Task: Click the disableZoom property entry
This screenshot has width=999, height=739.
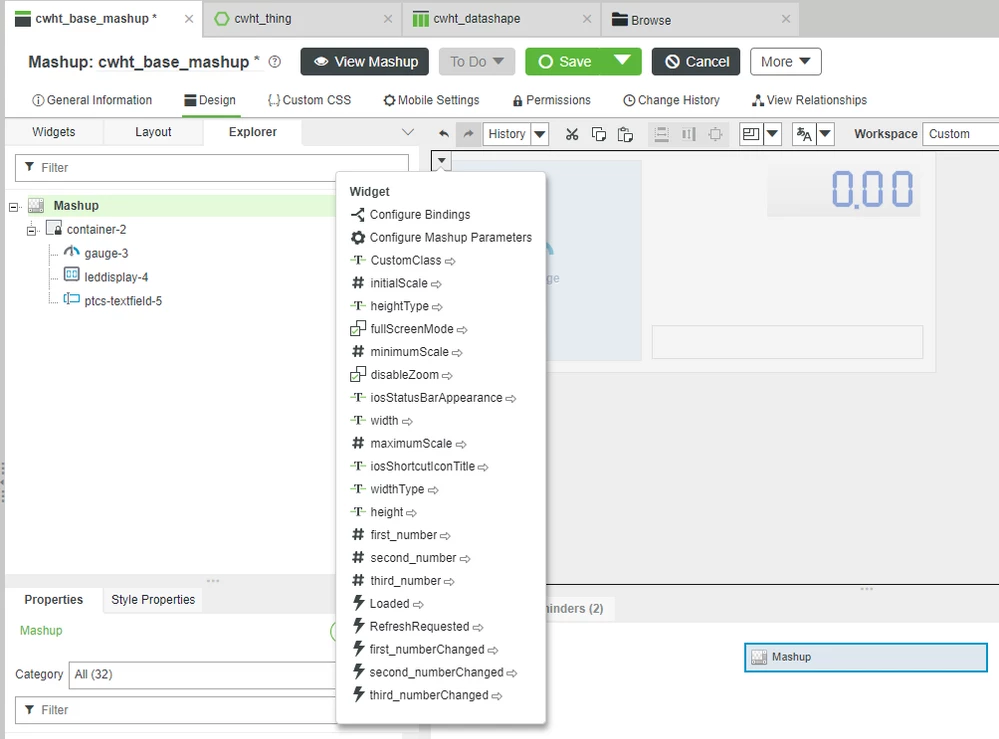Action: [x=401, y=375]
